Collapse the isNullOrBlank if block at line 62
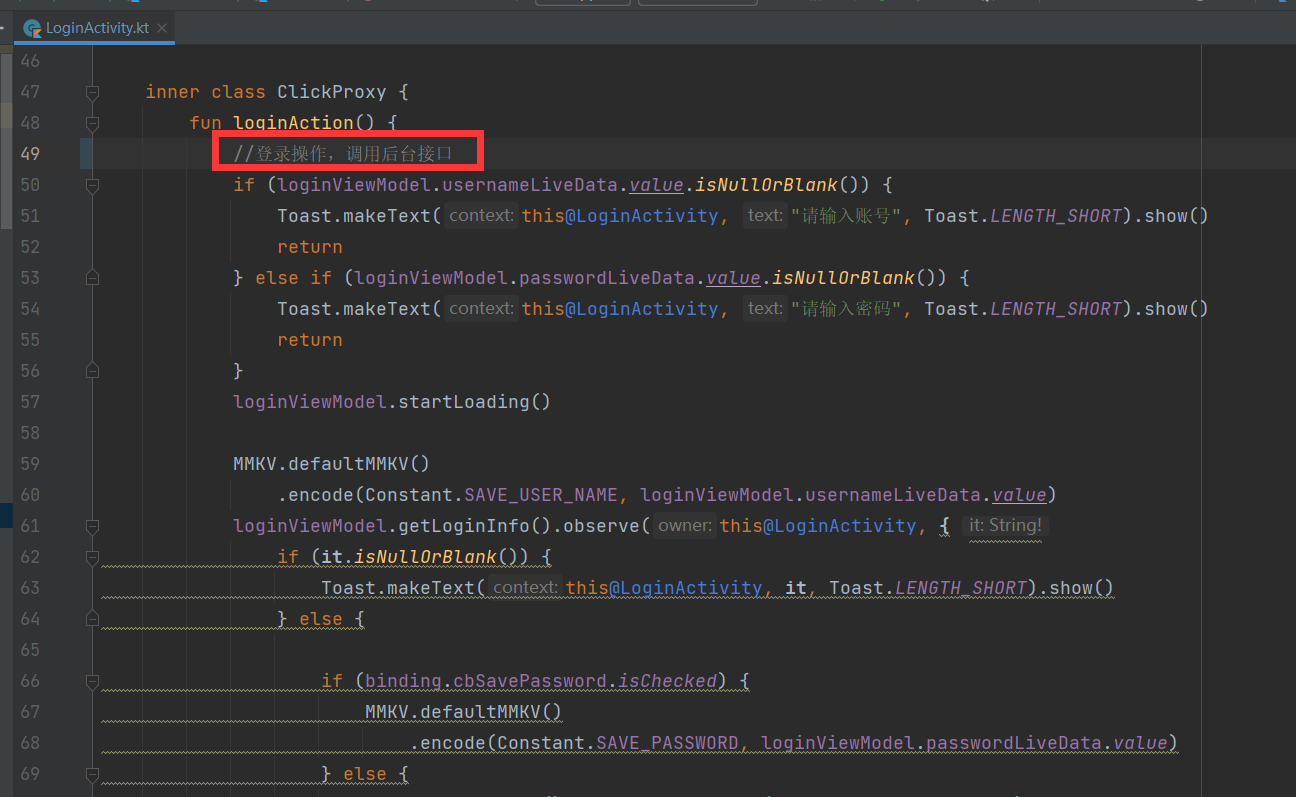The width and height of the screenshot is (1296, 797). [x=92, y=557]
